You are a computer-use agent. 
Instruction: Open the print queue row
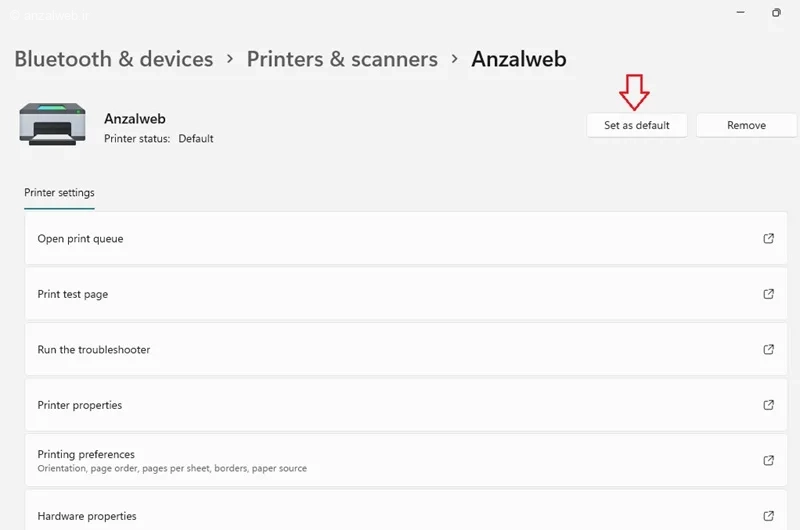click(x=406, y=238)
